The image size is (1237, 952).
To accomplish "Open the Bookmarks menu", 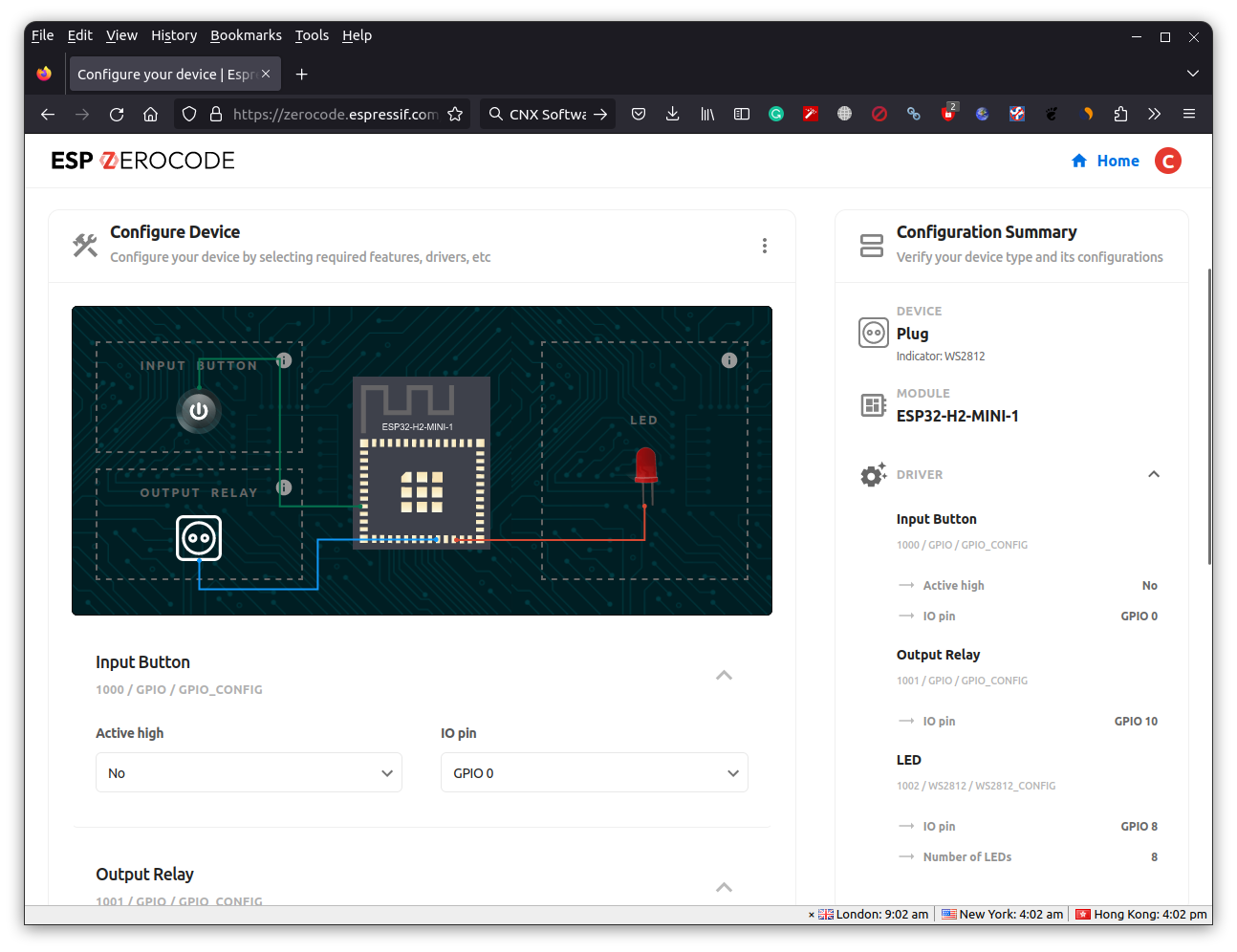I will tap(246, 35).
